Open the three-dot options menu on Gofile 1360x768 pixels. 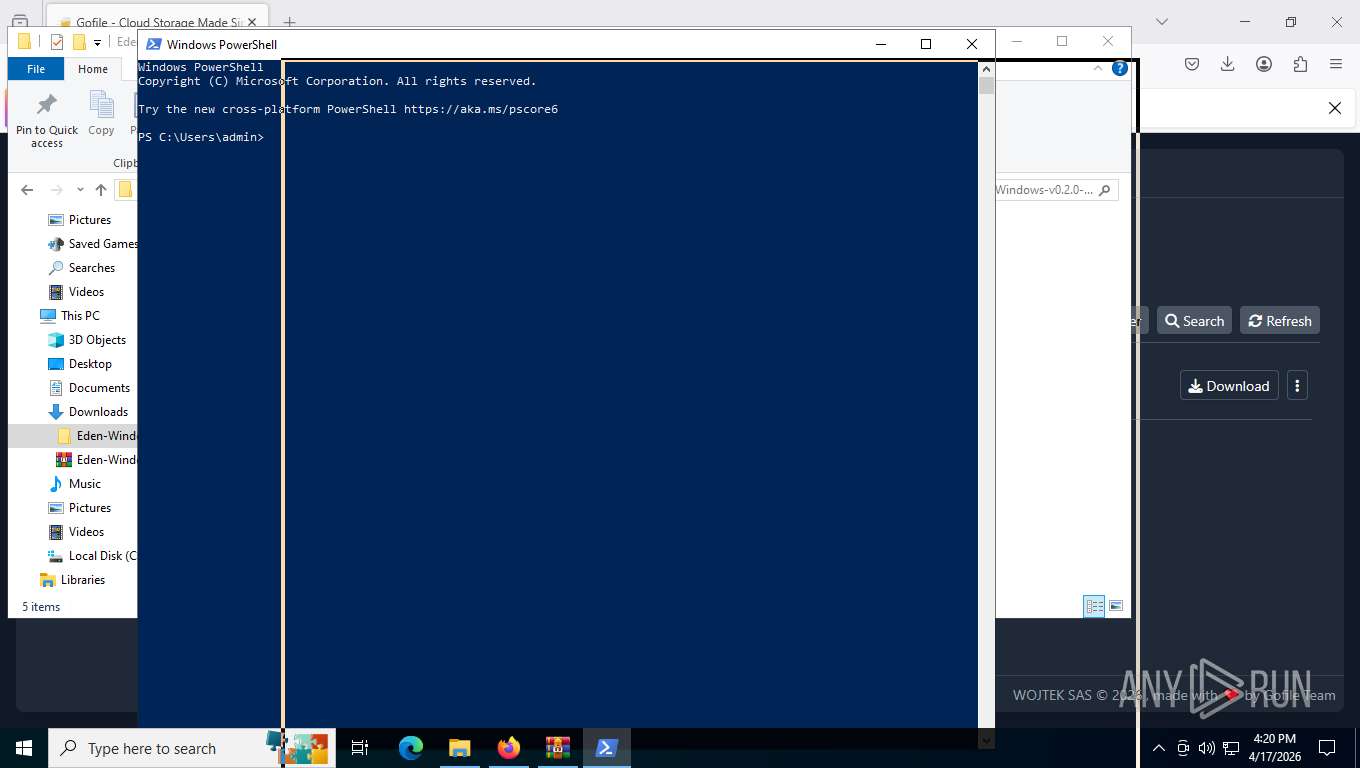1297,386
